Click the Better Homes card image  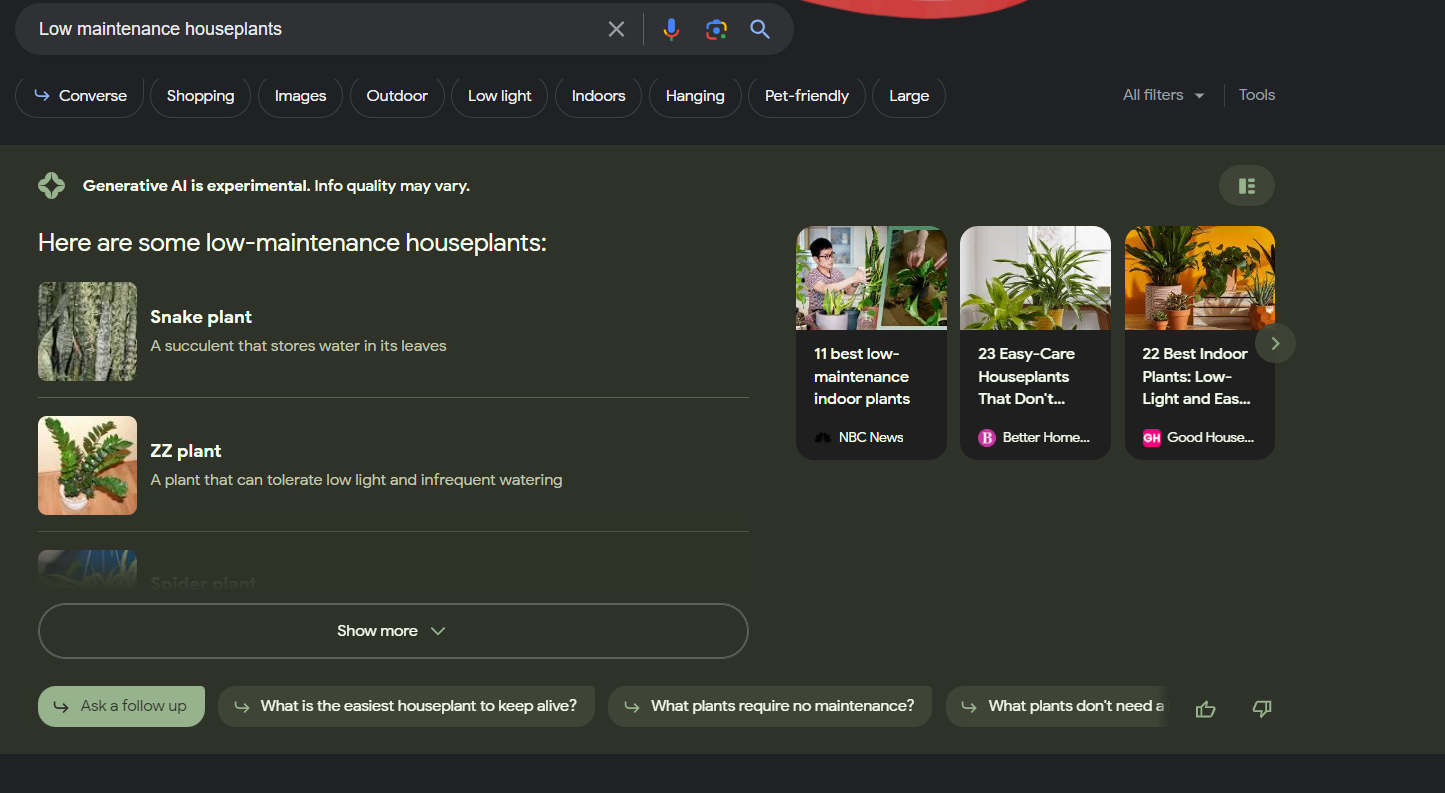(x=1035, y=278)
